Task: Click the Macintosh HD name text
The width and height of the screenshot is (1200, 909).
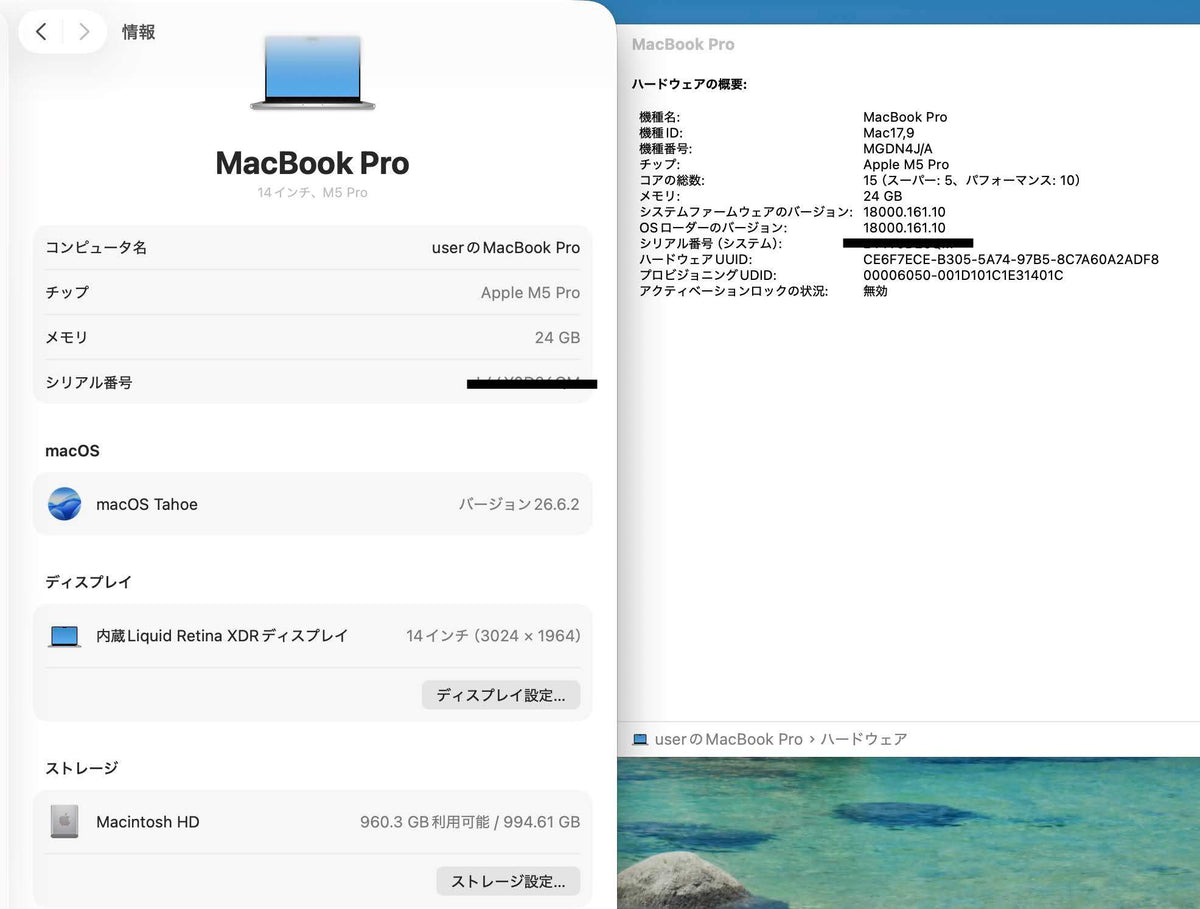Action: pyautogui.click(x=148, y=822)
